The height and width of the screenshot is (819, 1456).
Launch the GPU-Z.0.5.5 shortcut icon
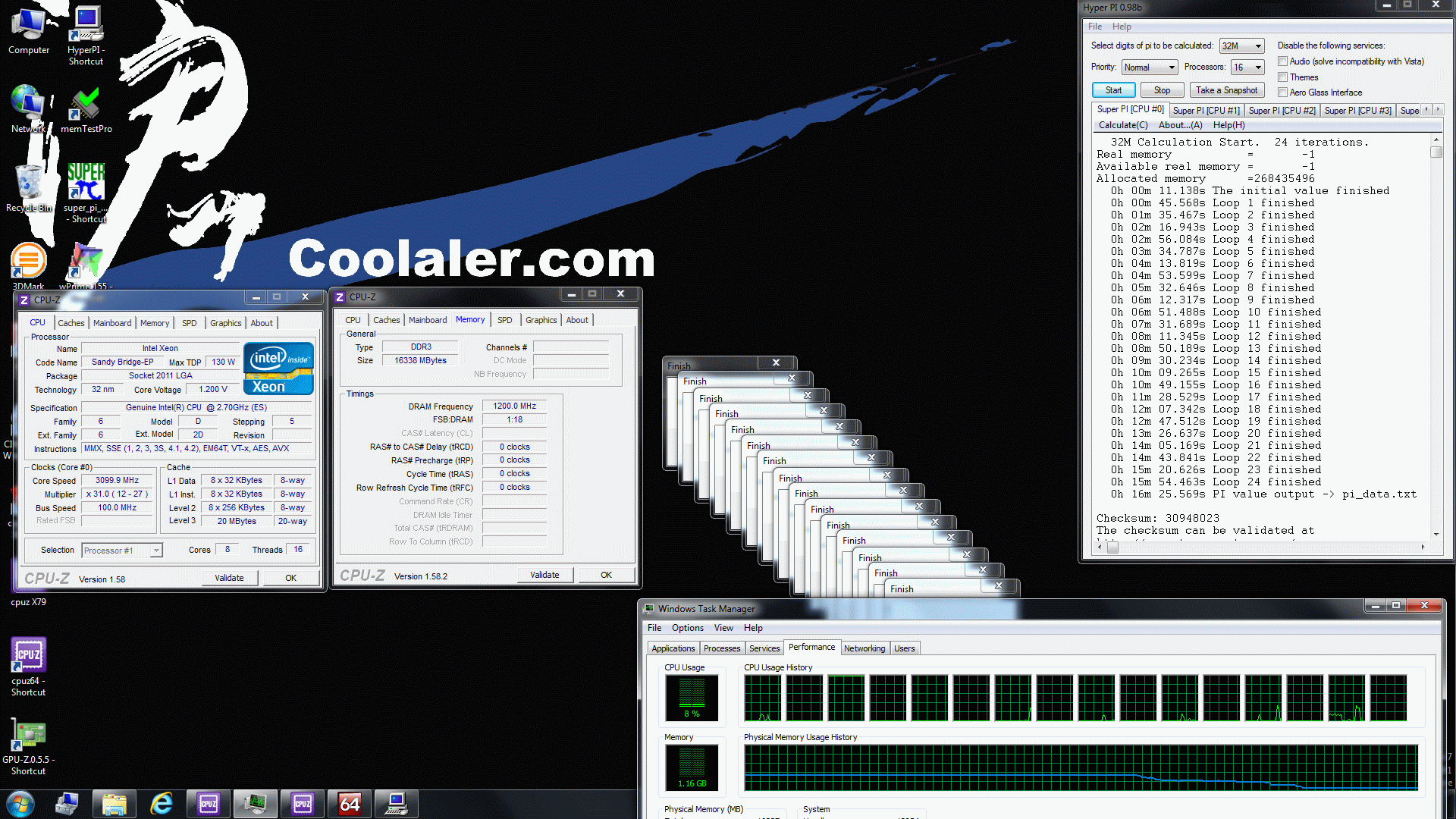pos(28,746)
